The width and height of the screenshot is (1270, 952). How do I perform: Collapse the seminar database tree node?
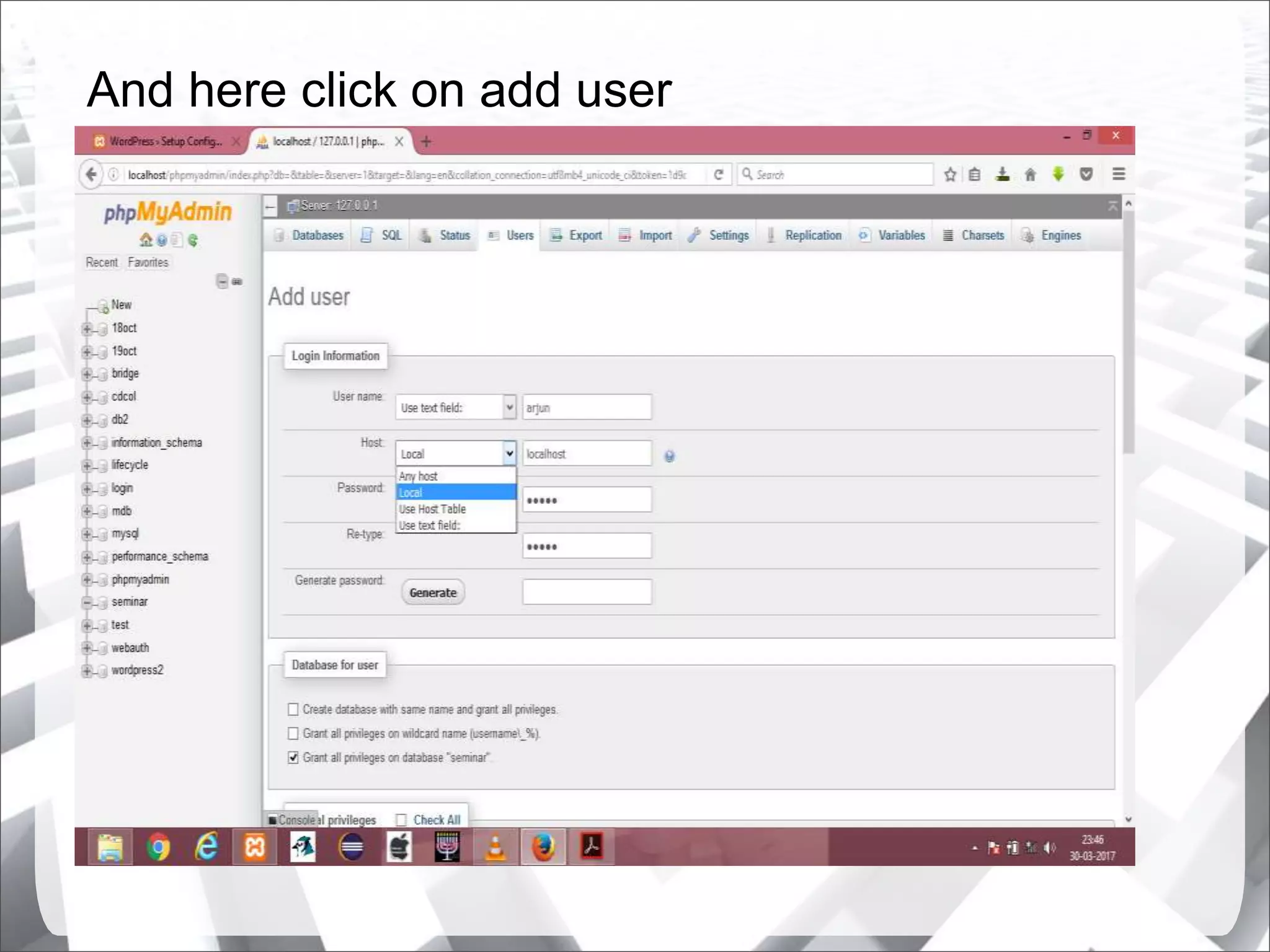pyautogui.click(x=87, y=602)
